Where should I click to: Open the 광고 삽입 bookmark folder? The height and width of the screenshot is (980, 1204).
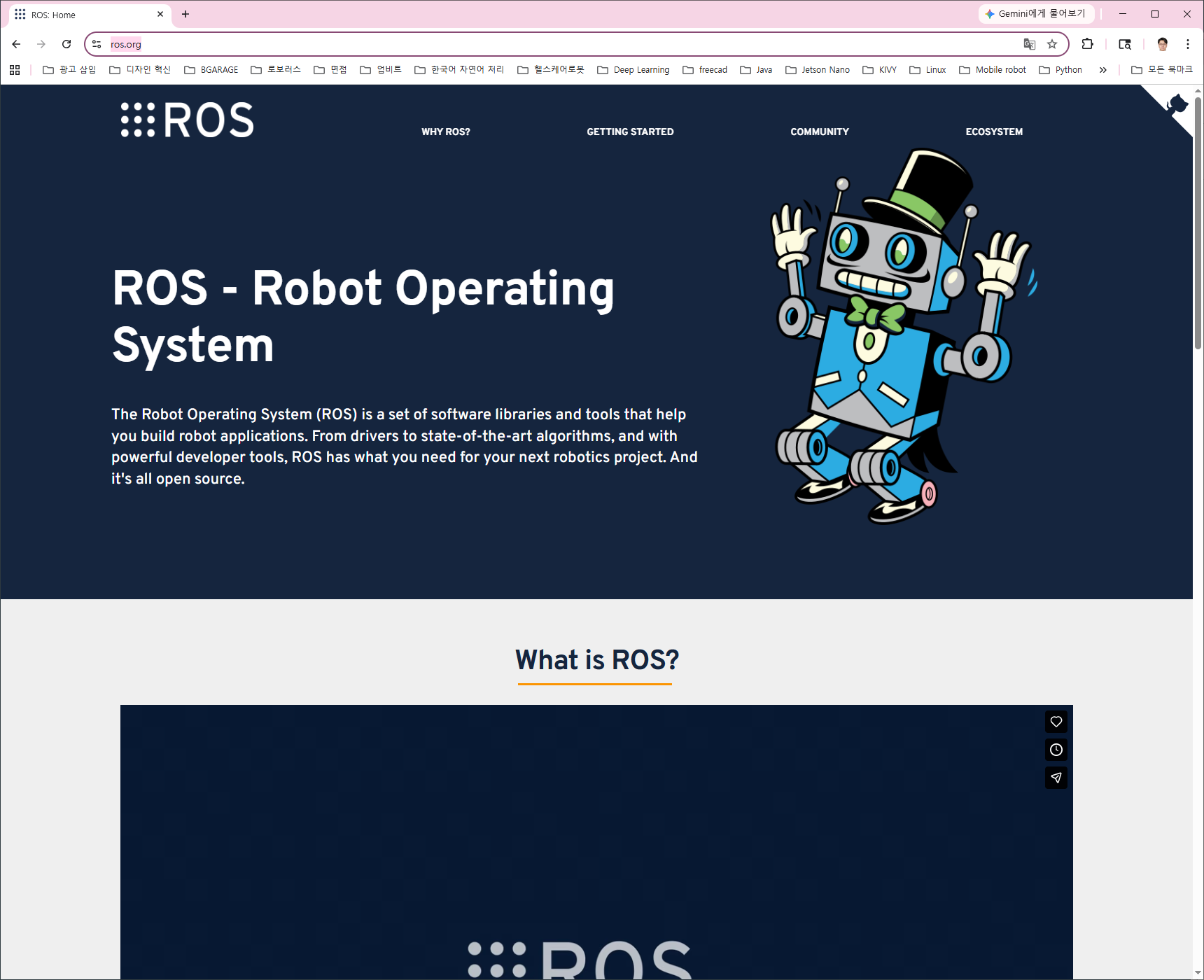69,70
